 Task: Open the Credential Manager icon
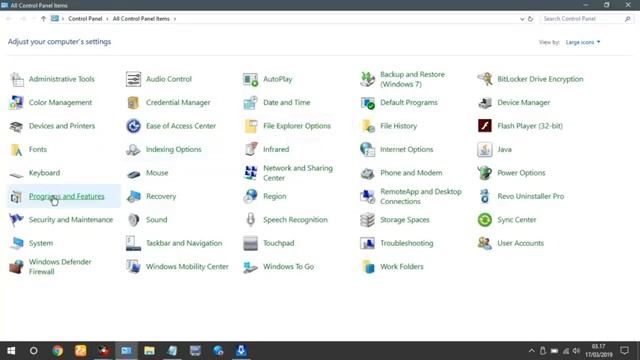click(133, 102)
